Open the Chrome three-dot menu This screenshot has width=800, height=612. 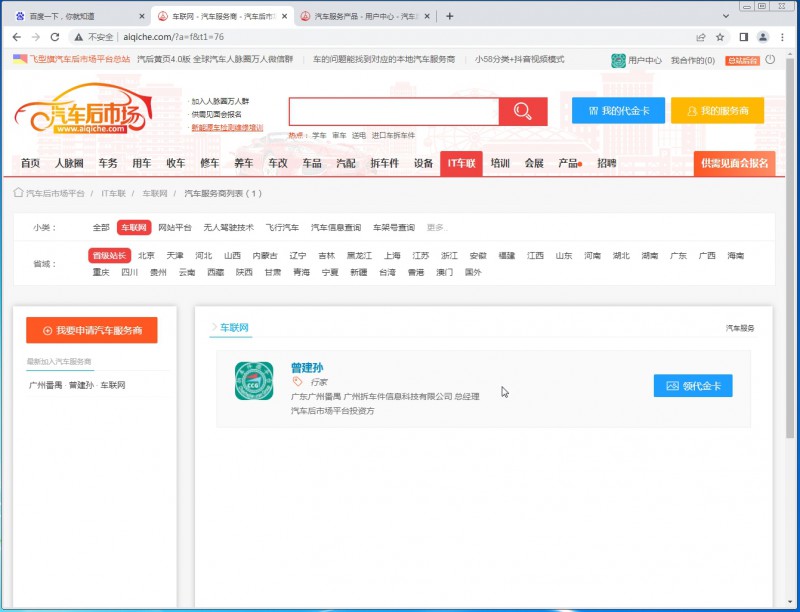click(x=782, y=37)
